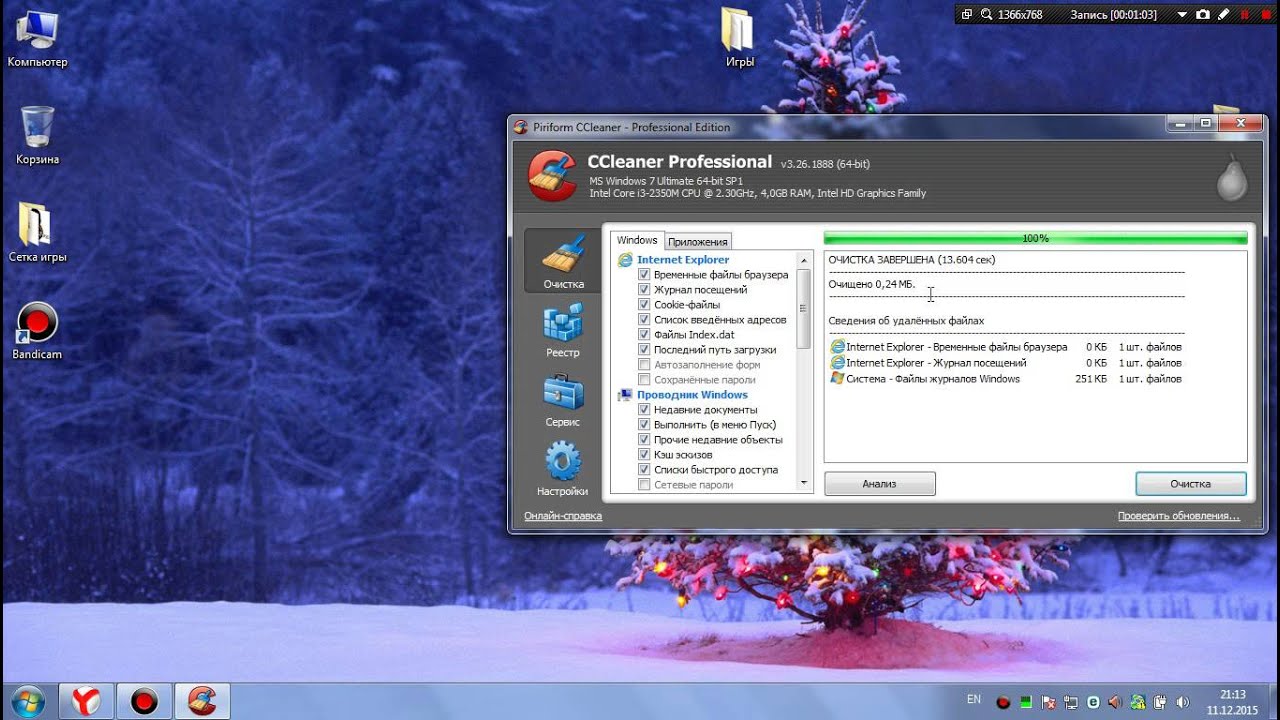Enable Автозаполнение форм checkbox
The height and width of the screenshot is (720, 1280).
[x=645, y=365]
